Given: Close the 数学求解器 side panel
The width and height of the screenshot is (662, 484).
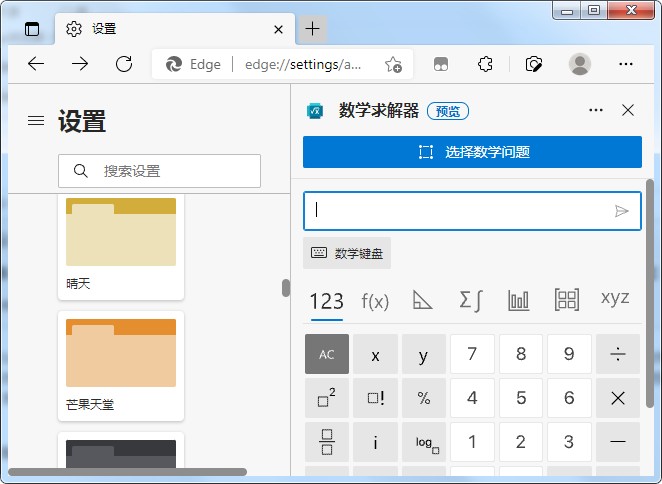Looking at the screenshot, I should point(628,110).
